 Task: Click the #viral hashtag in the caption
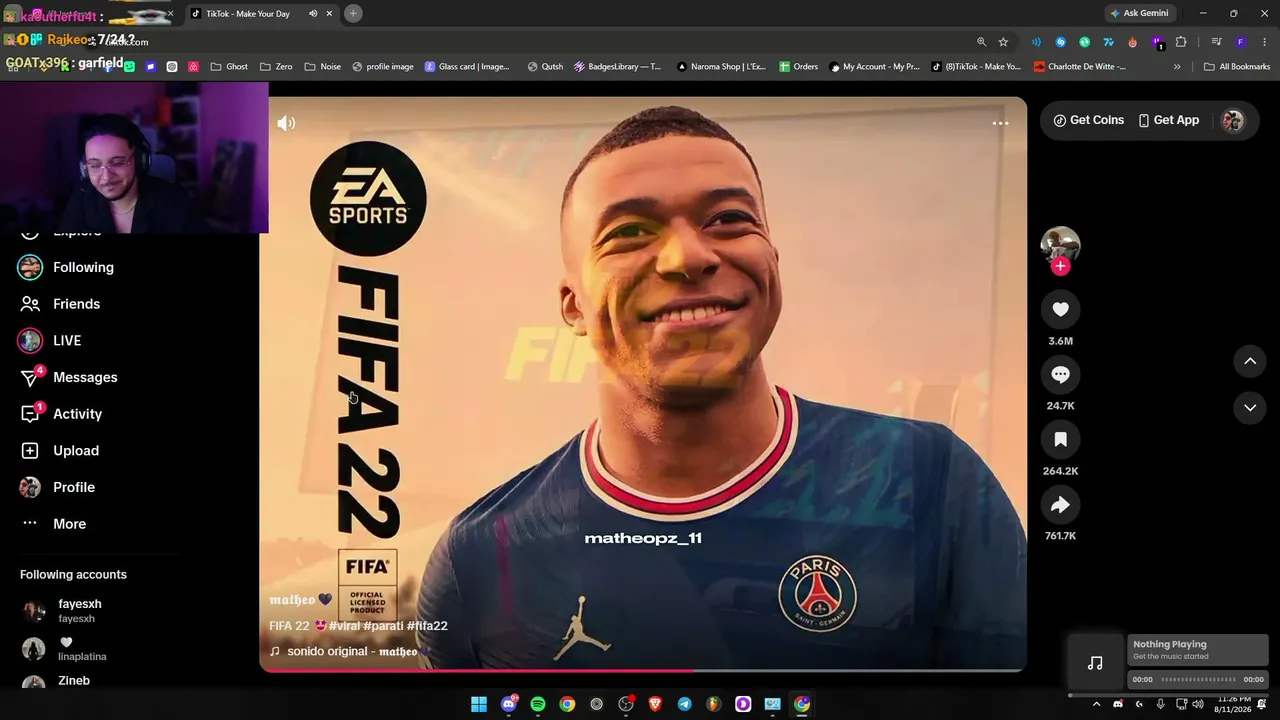point(344,626)
